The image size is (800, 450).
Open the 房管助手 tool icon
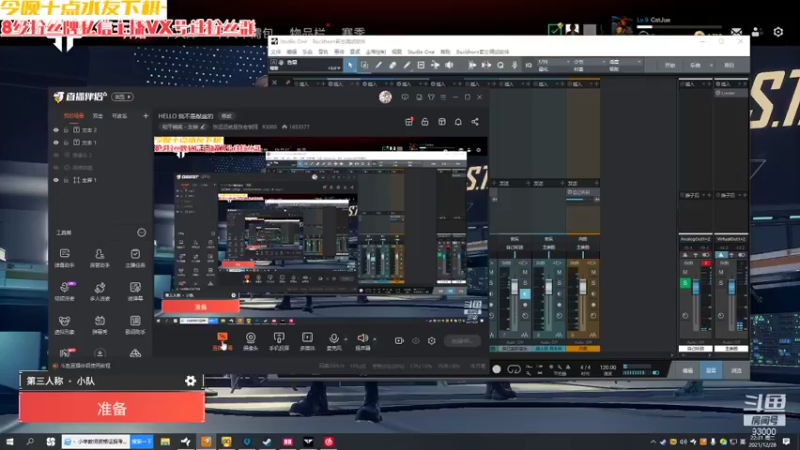click(x=99, y=258)
